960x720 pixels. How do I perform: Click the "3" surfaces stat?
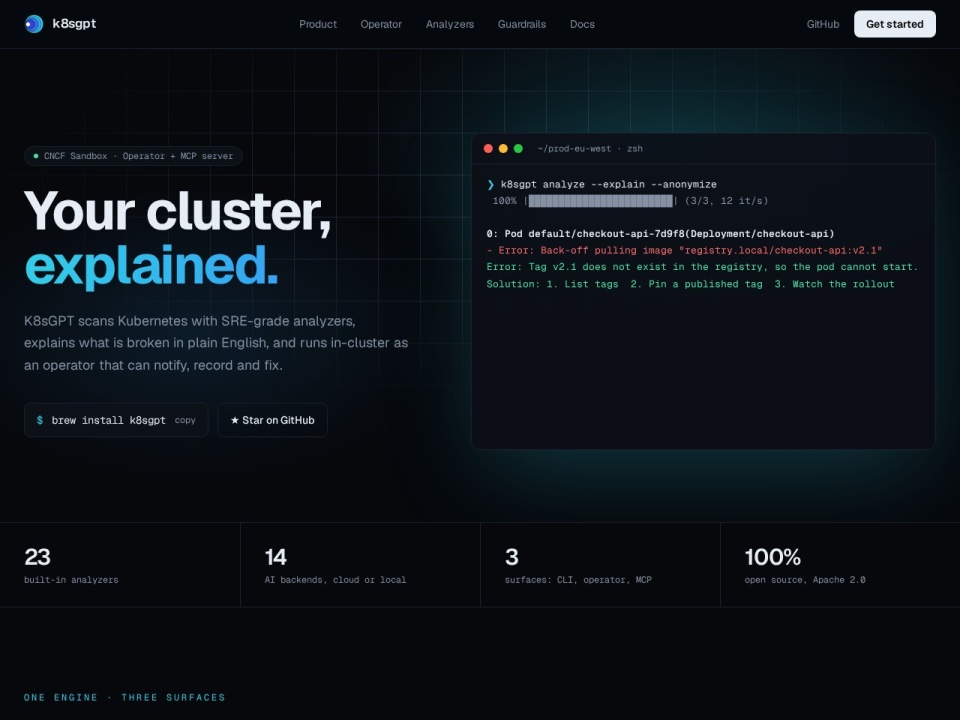point(512,557)
